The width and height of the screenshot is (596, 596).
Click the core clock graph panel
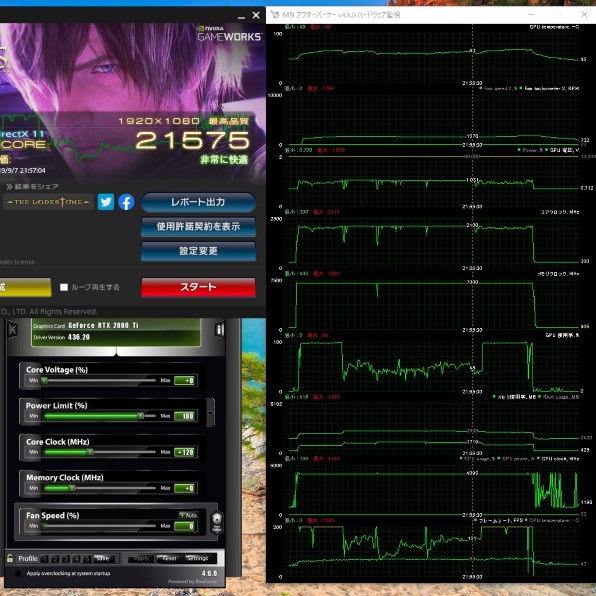(x=433, y=242)
